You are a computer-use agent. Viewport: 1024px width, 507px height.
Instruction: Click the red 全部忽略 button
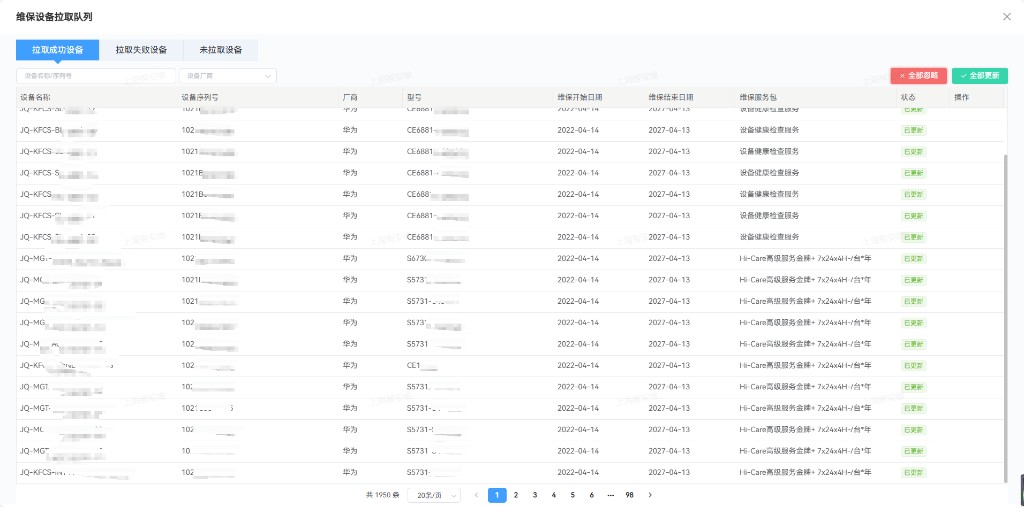coord(918,76)
